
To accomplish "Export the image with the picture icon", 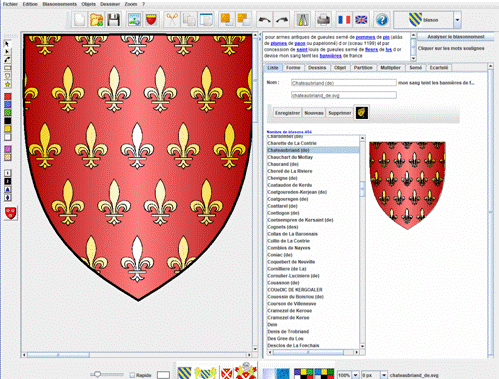I will (134, 20).
